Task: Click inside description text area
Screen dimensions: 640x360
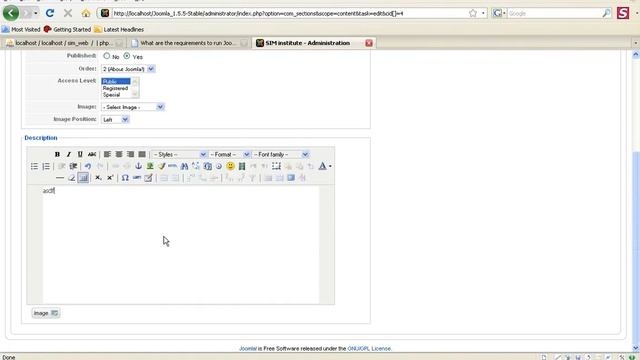Action: [x=181, y=245]
